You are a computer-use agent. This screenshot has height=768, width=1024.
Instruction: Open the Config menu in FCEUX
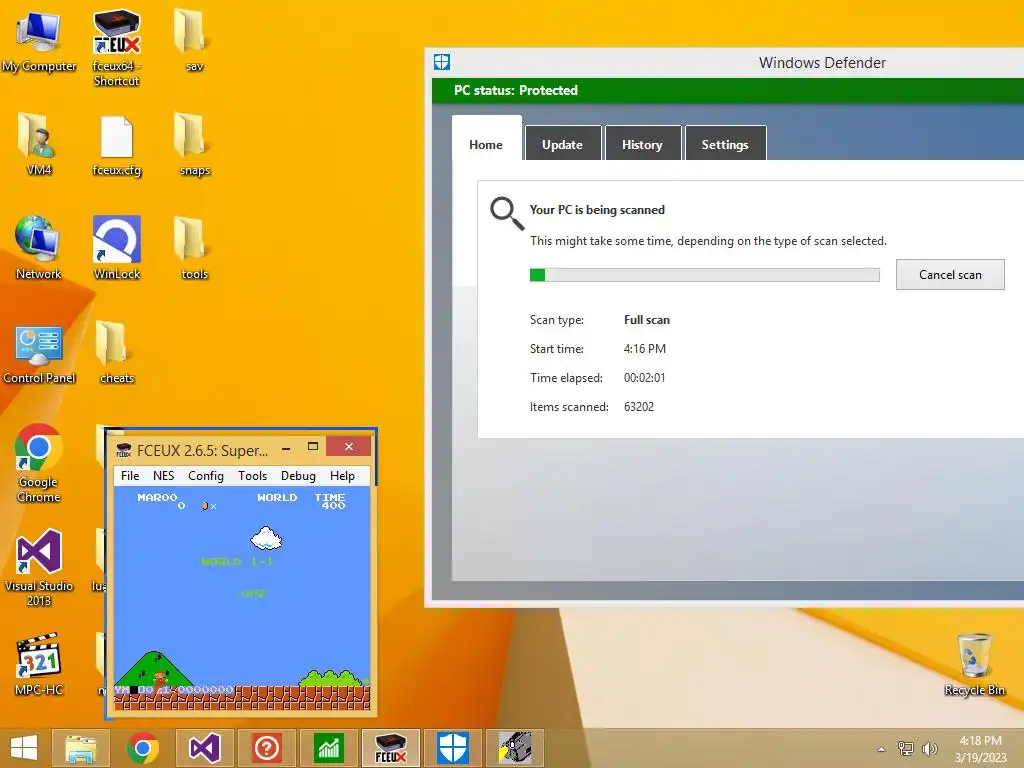coord(206,475)
